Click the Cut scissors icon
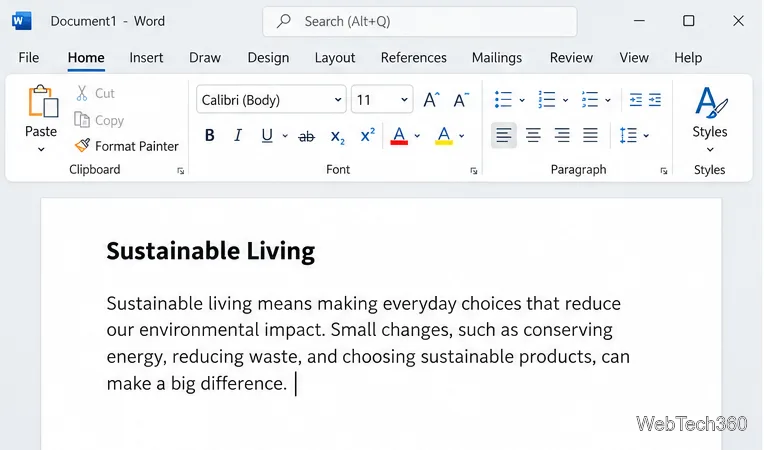Viewport: 764px width, 450px height. 82,93
